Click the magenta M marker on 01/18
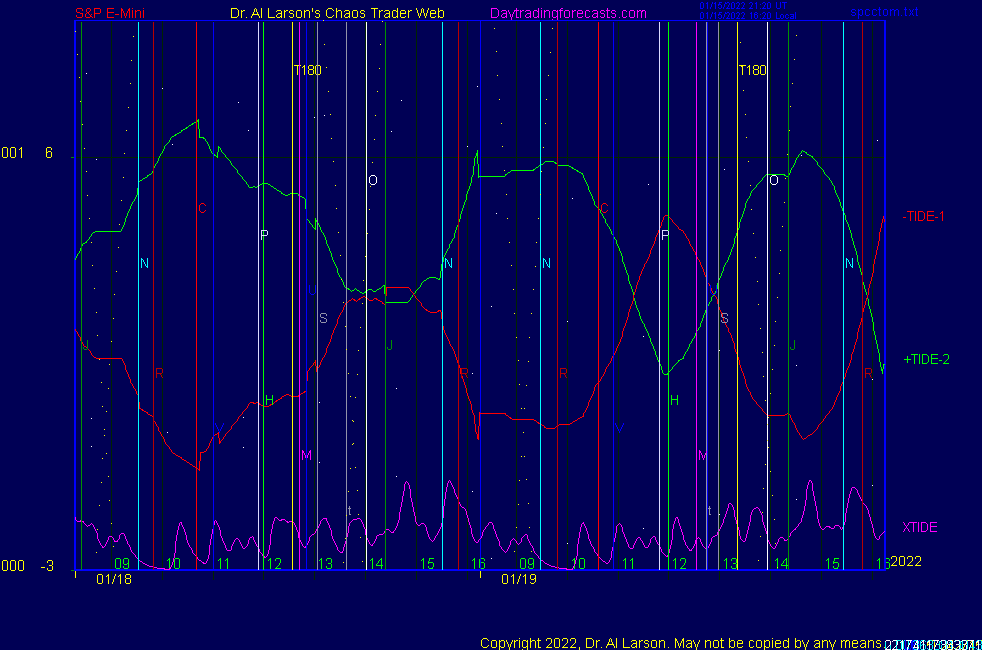The width and height of the screenshot is (982, 650). click(x=306, y=455)
